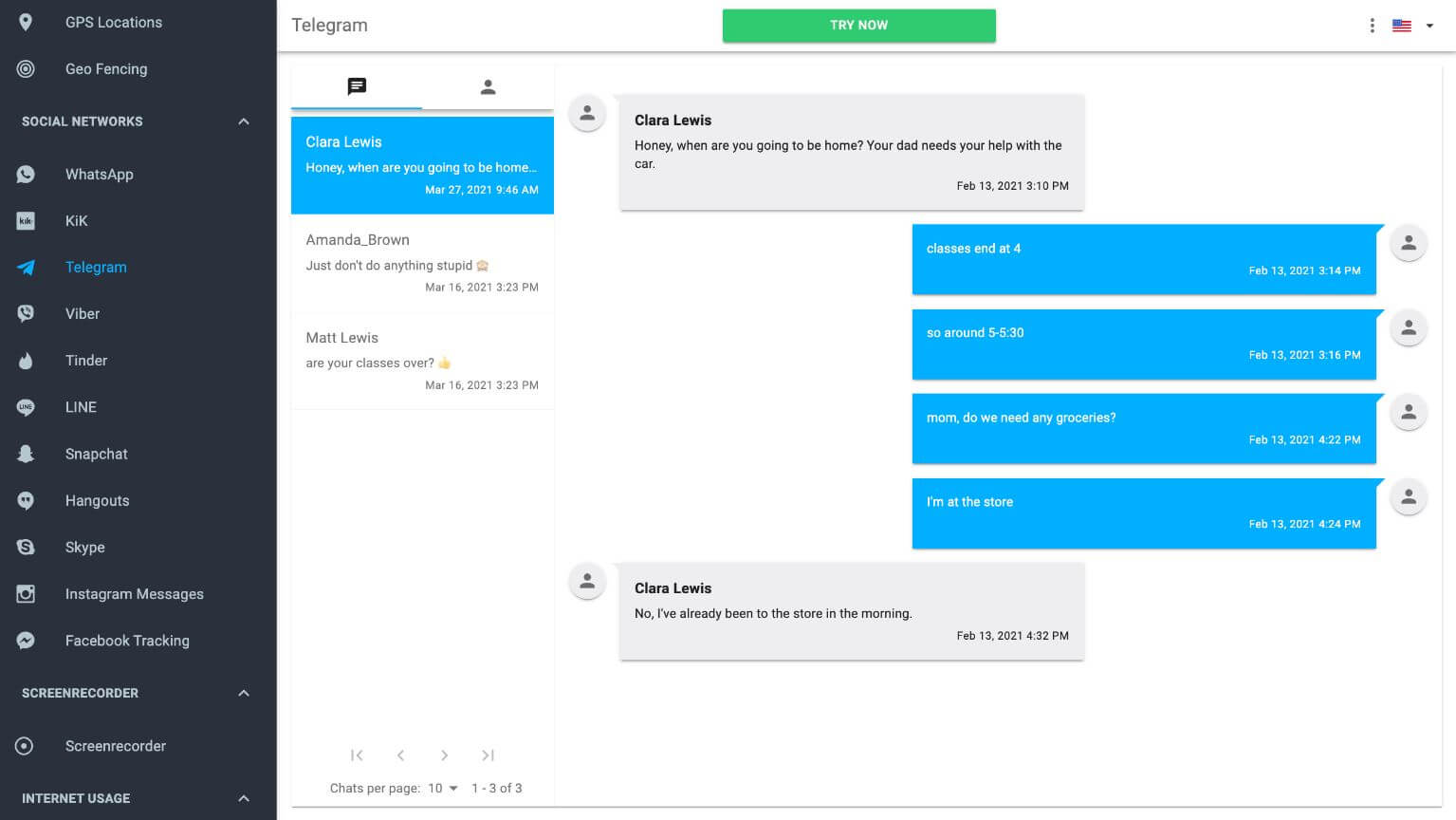
Task: Click the green TRY NOW button
Action: pyautogui.click(x=859, y=26)
